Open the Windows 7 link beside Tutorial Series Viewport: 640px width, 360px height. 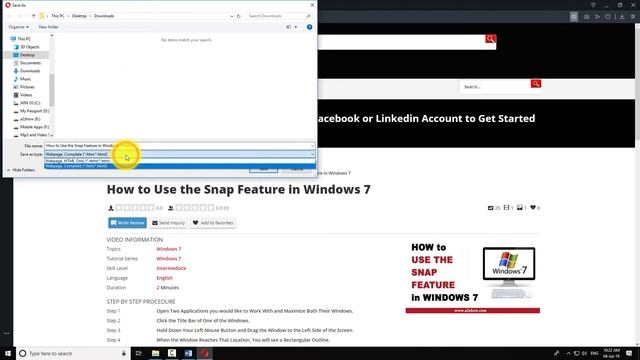[x=169, y=259]
